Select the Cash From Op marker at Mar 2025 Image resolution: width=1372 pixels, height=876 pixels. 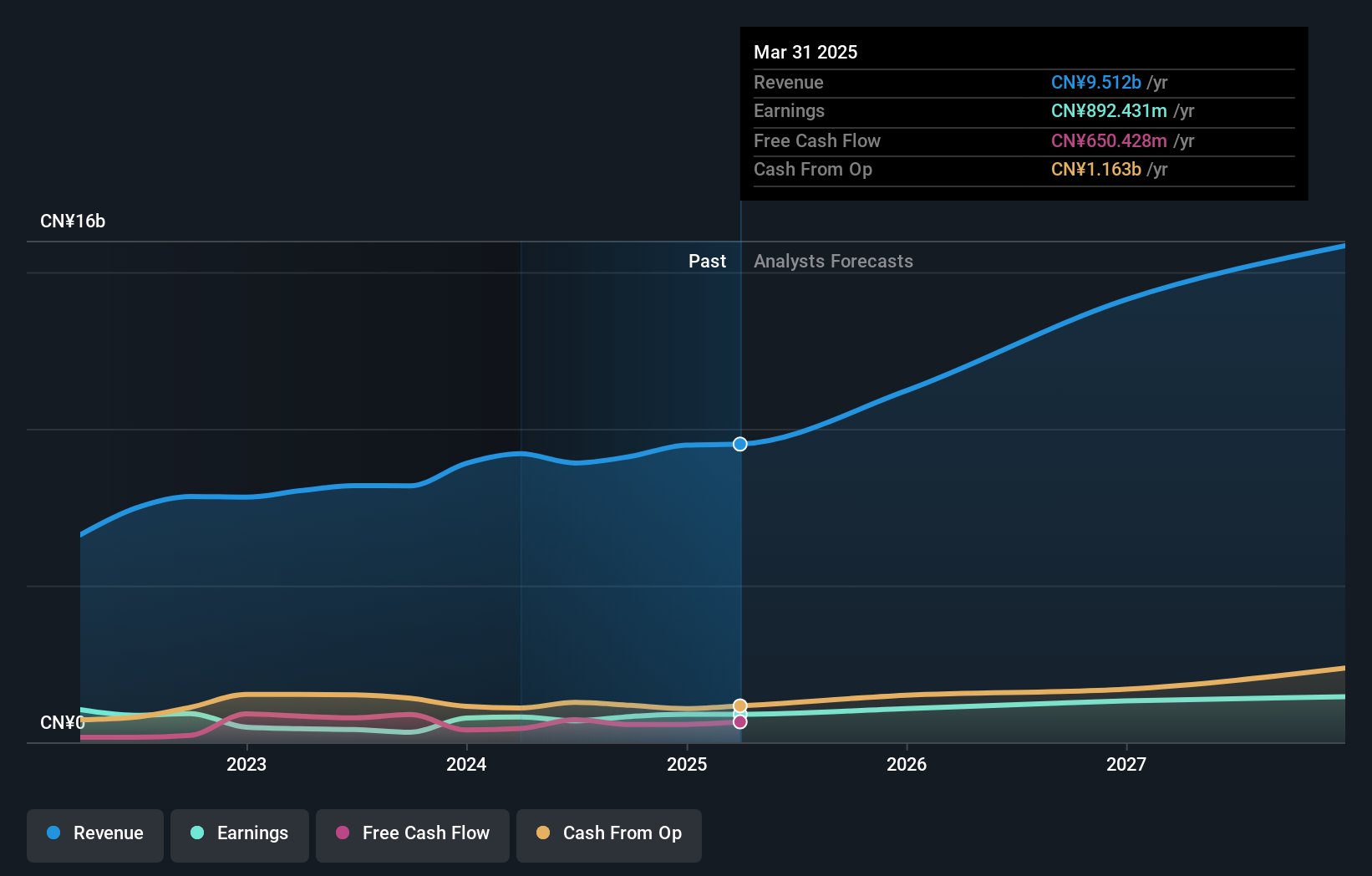point(740,706)
